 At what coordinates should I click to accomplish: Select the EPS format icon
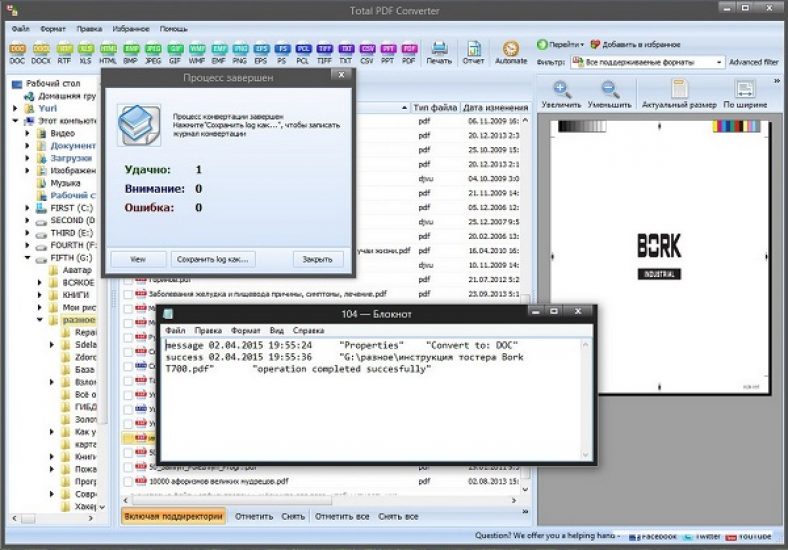[261, 53]
